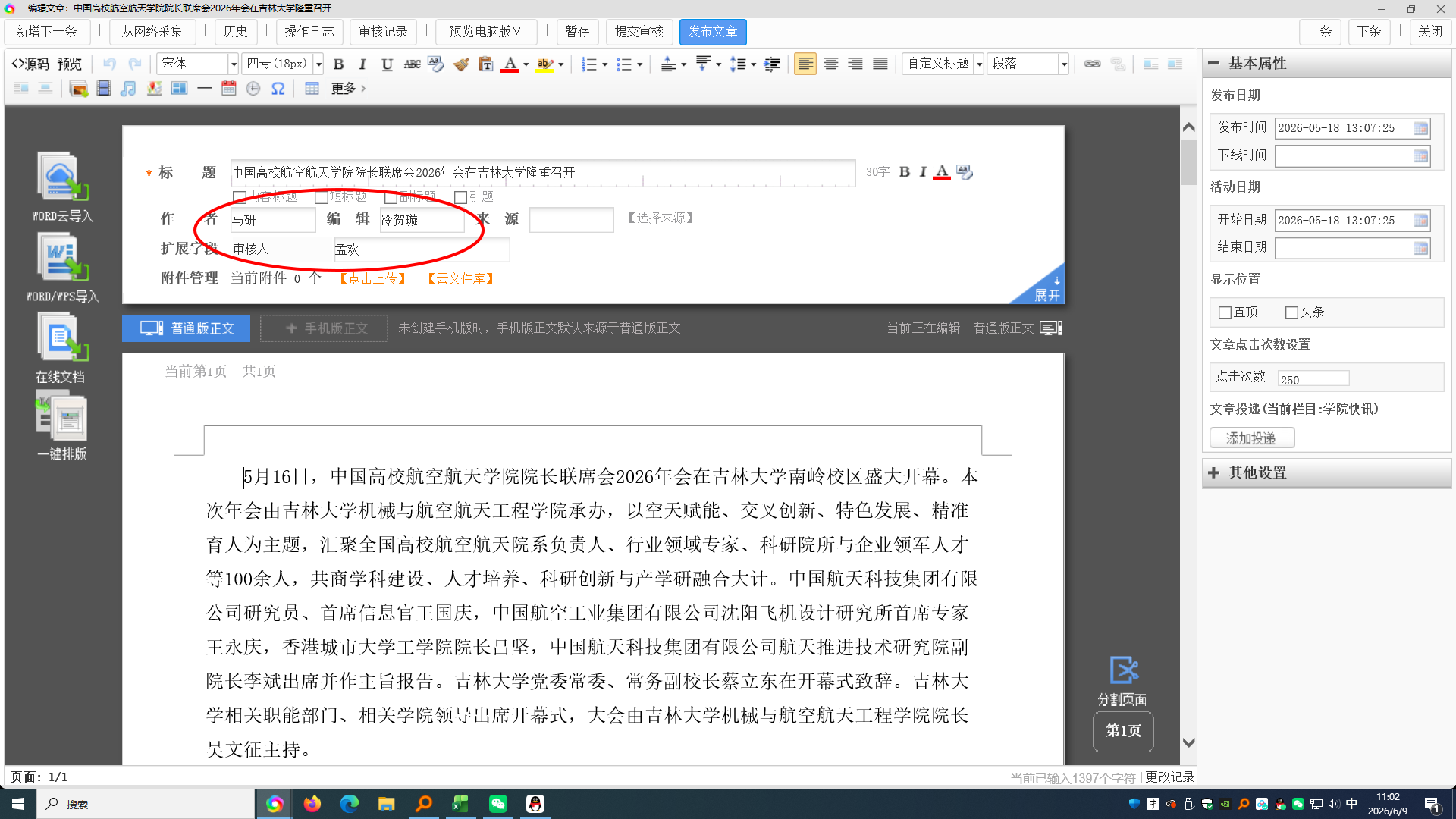Screen dimensions: 1456x819
Task: Center-align the paragraph text
Action: tap(830, 64)
